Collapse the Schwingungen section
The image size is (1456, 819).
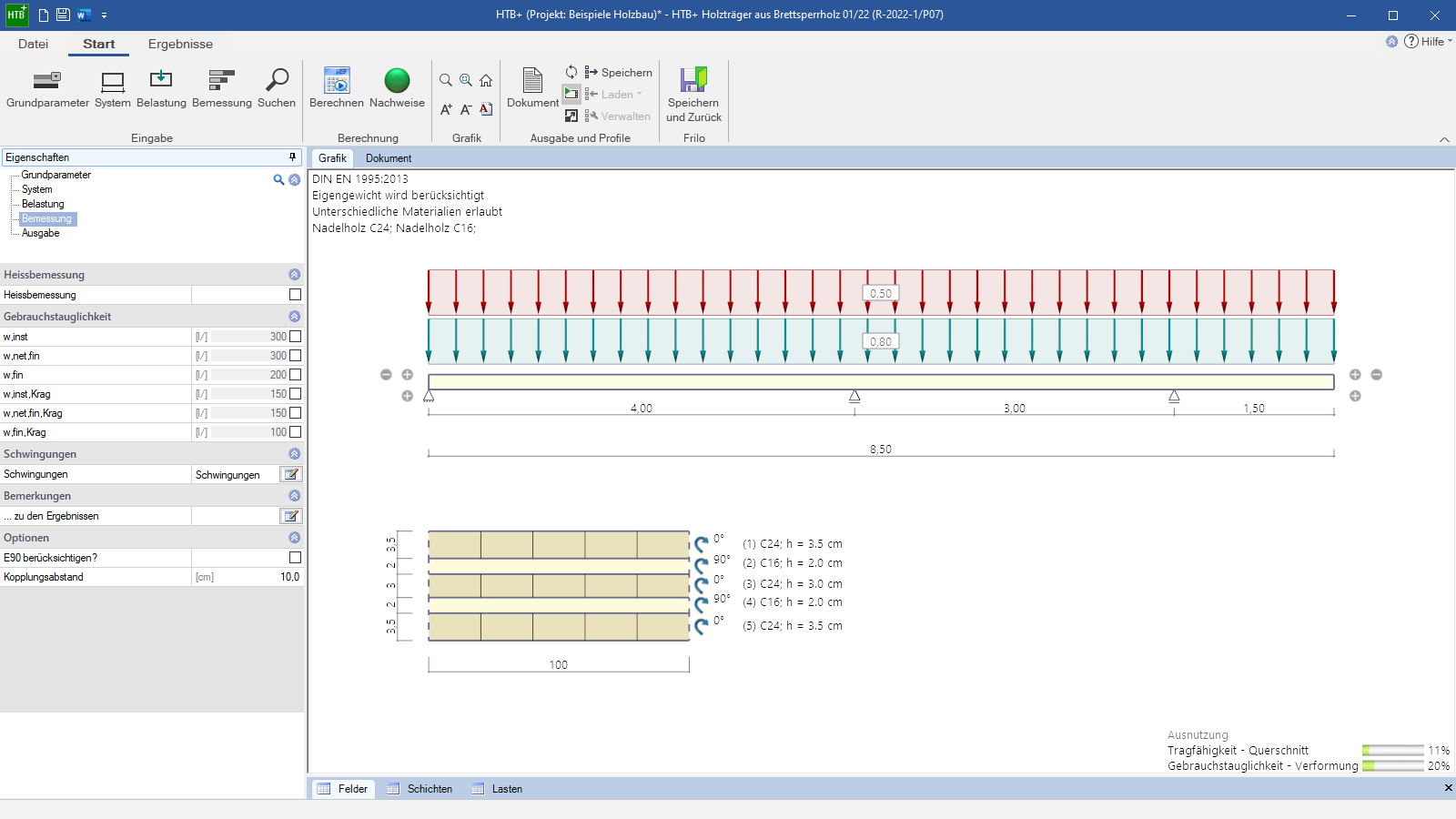click(x=294, y=453)
